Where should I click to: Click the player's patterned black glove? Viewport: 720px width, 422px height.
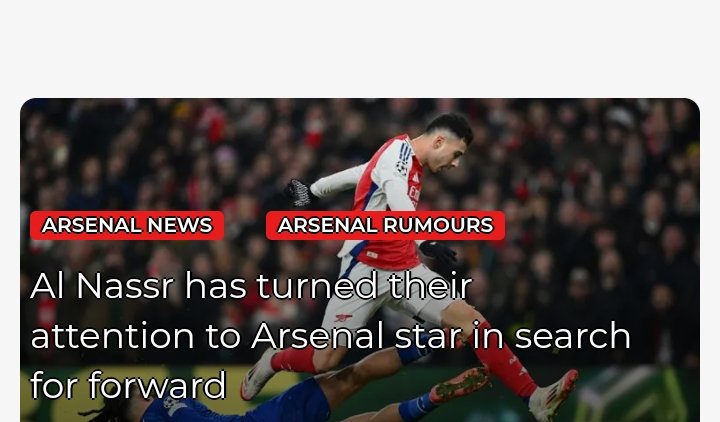[299, 192]
